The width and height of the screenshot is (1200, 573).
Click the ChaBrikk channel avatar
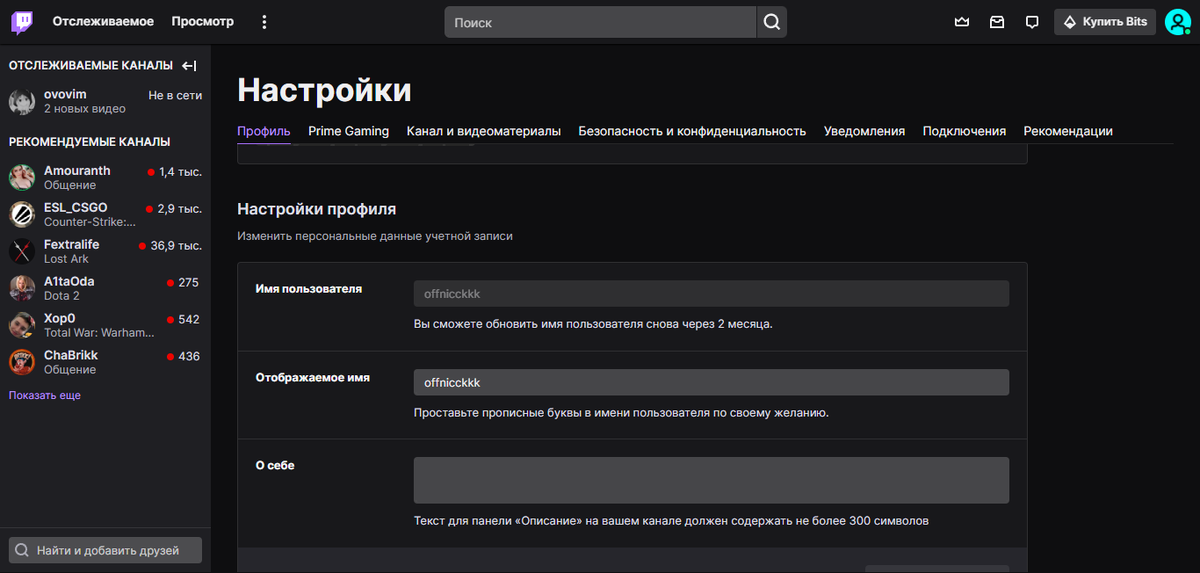click(22, 362)
